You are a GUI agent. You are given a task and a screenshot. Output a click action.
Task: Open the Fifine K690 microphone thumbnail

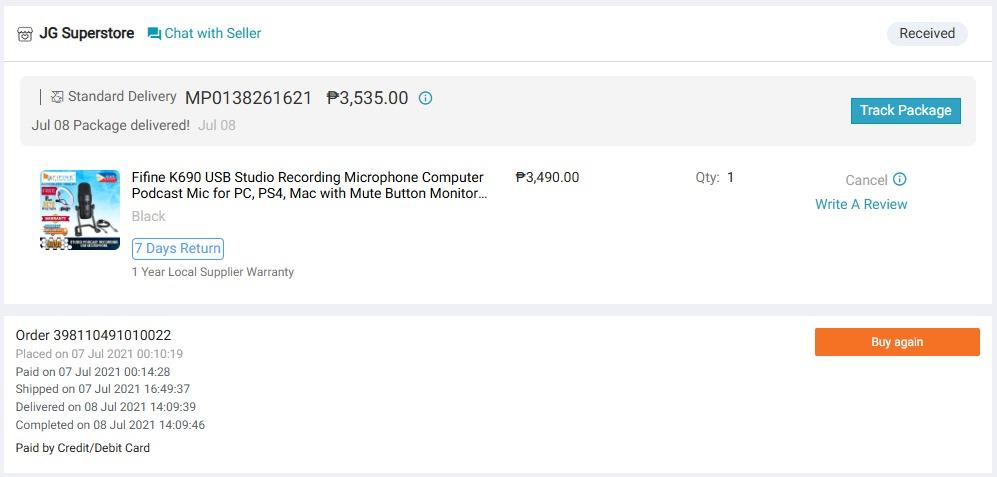tap(80, 210)
